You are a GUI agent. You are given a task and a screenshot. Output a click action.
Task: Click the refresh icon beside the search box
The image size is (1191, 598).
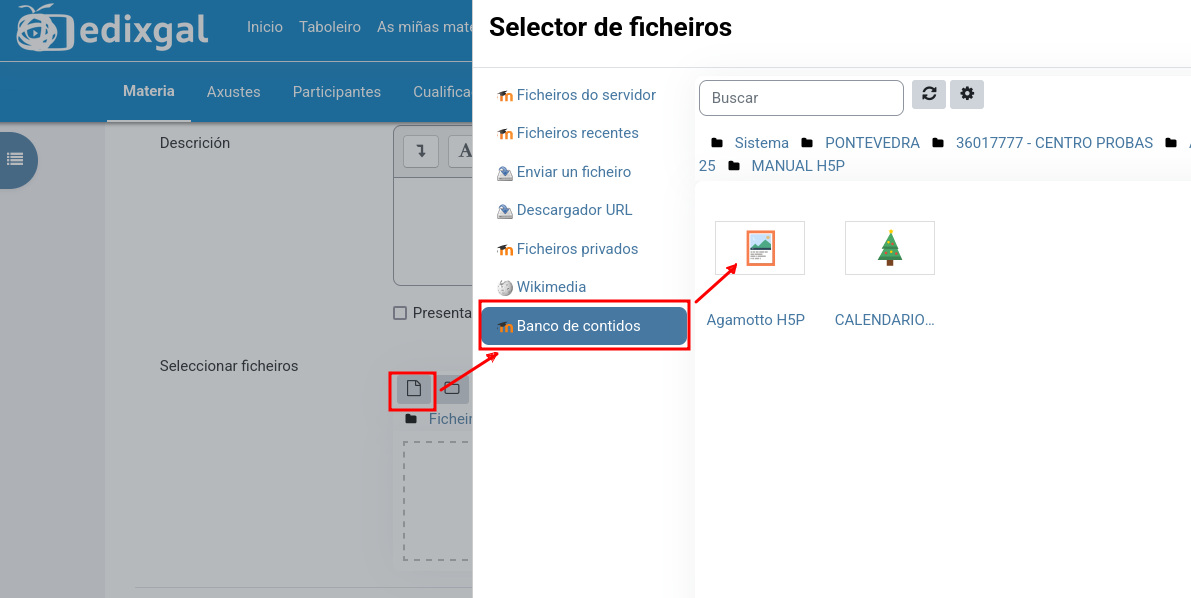point(929,95)
